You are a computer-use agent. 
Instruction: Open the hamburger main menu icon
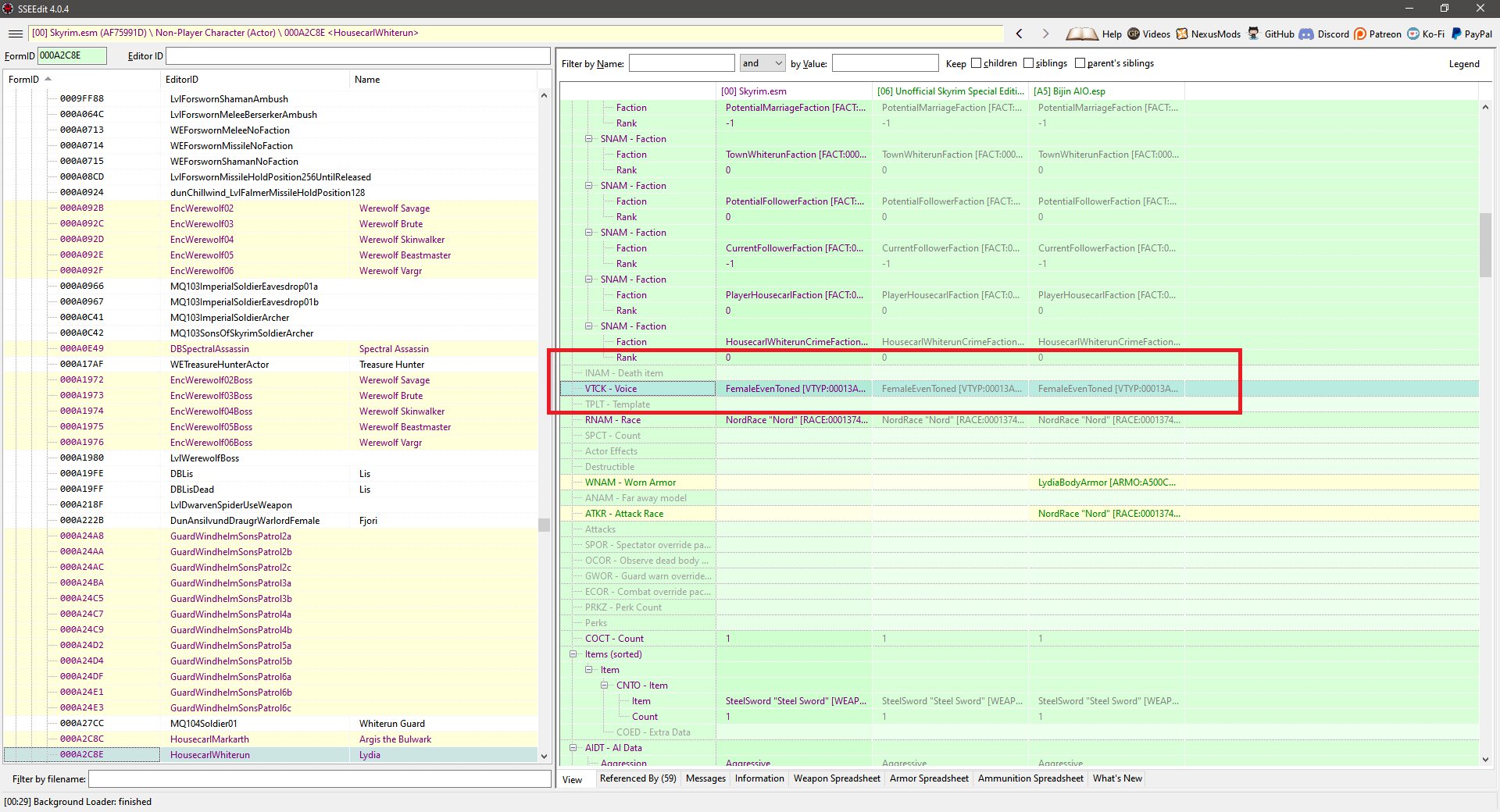tap(15, 34)
